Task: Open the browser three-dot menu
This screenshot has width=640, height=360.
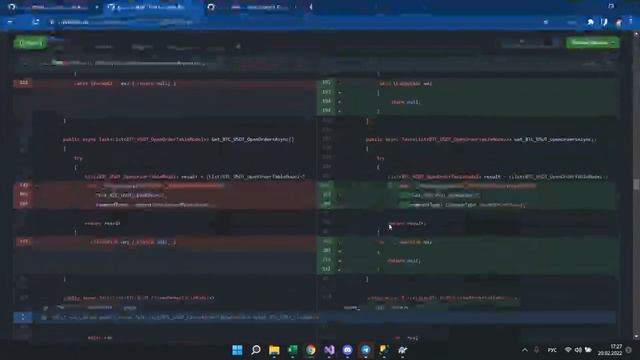Action: click(x=631, y=22)
